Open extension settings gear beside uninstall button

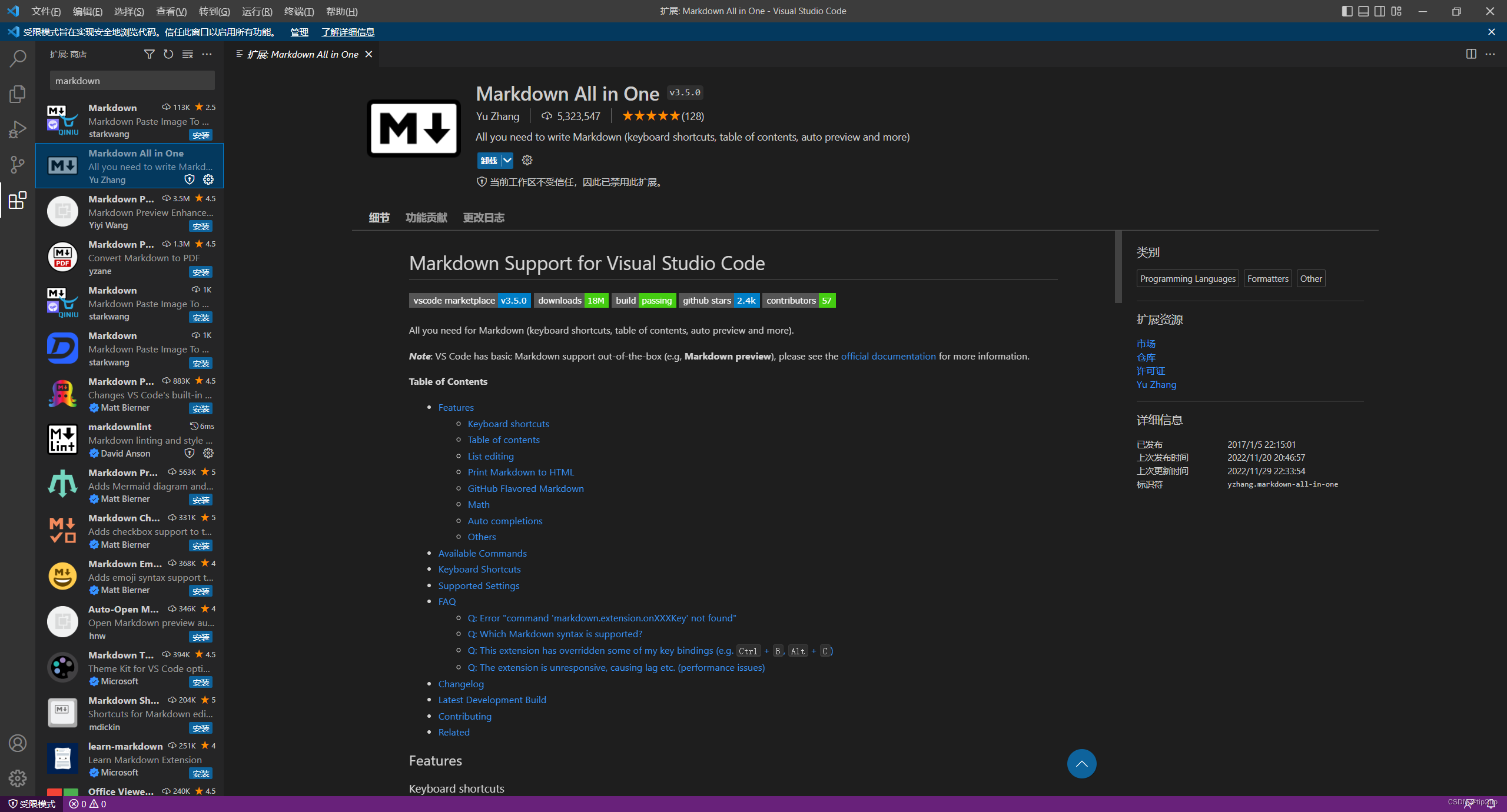[527, 160]
